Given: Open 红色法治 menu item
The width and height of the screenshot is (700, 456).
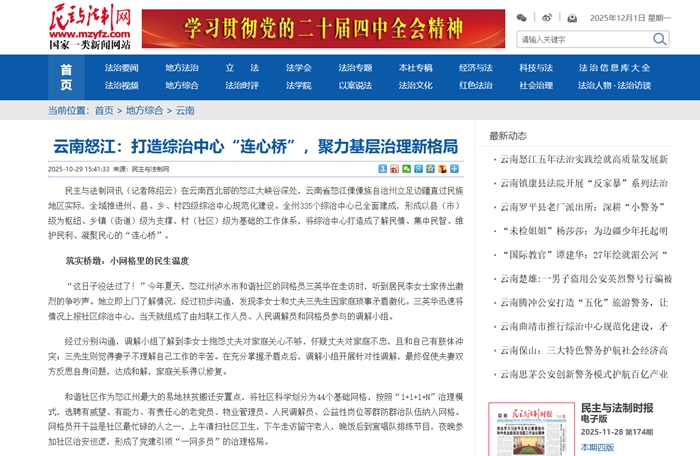Looking at the screenshot, I should coord(475,85).
